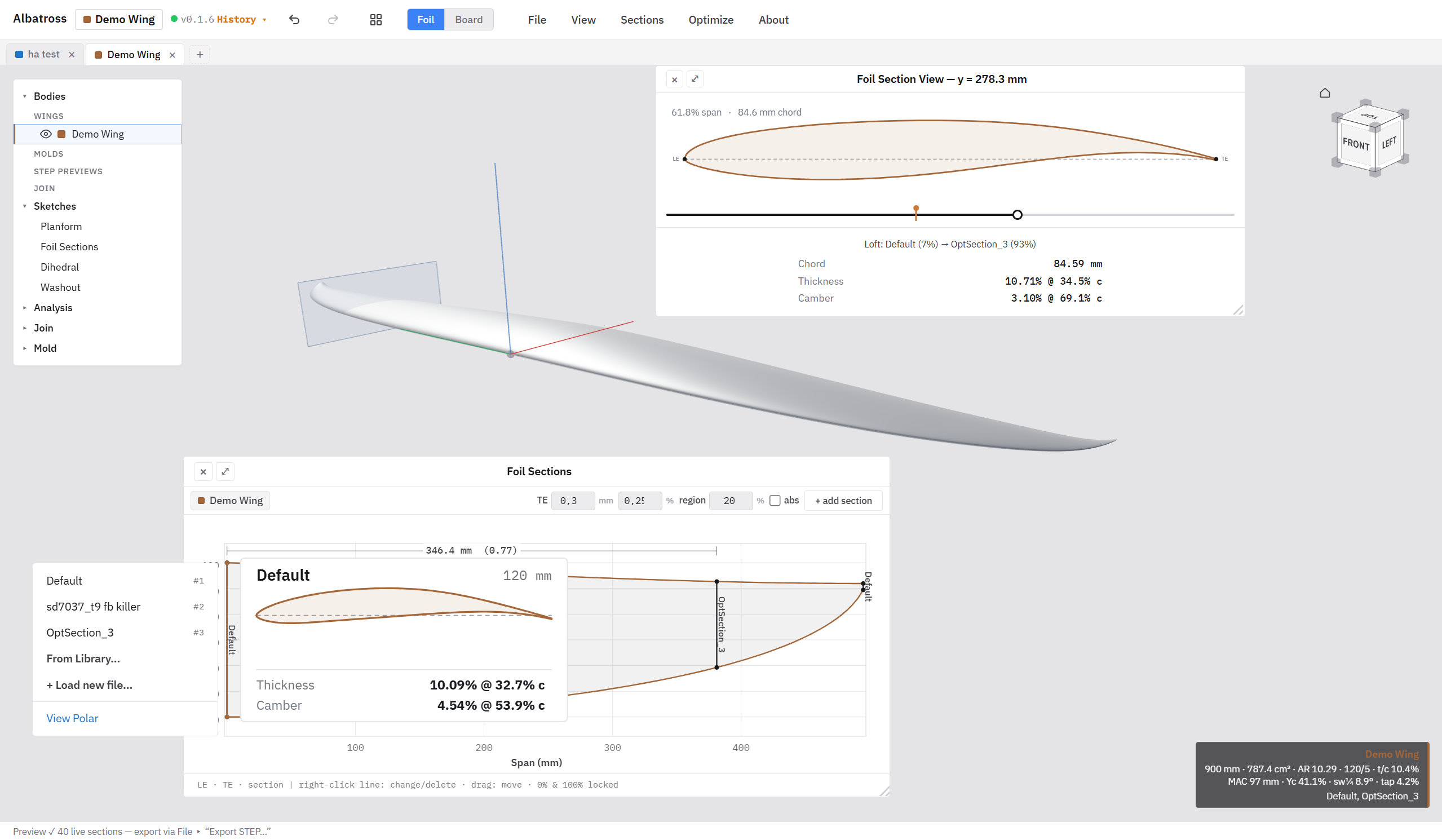Click + Load new file...
Viewport: 1442px width, 840px height.
click(x=125, y=685)
